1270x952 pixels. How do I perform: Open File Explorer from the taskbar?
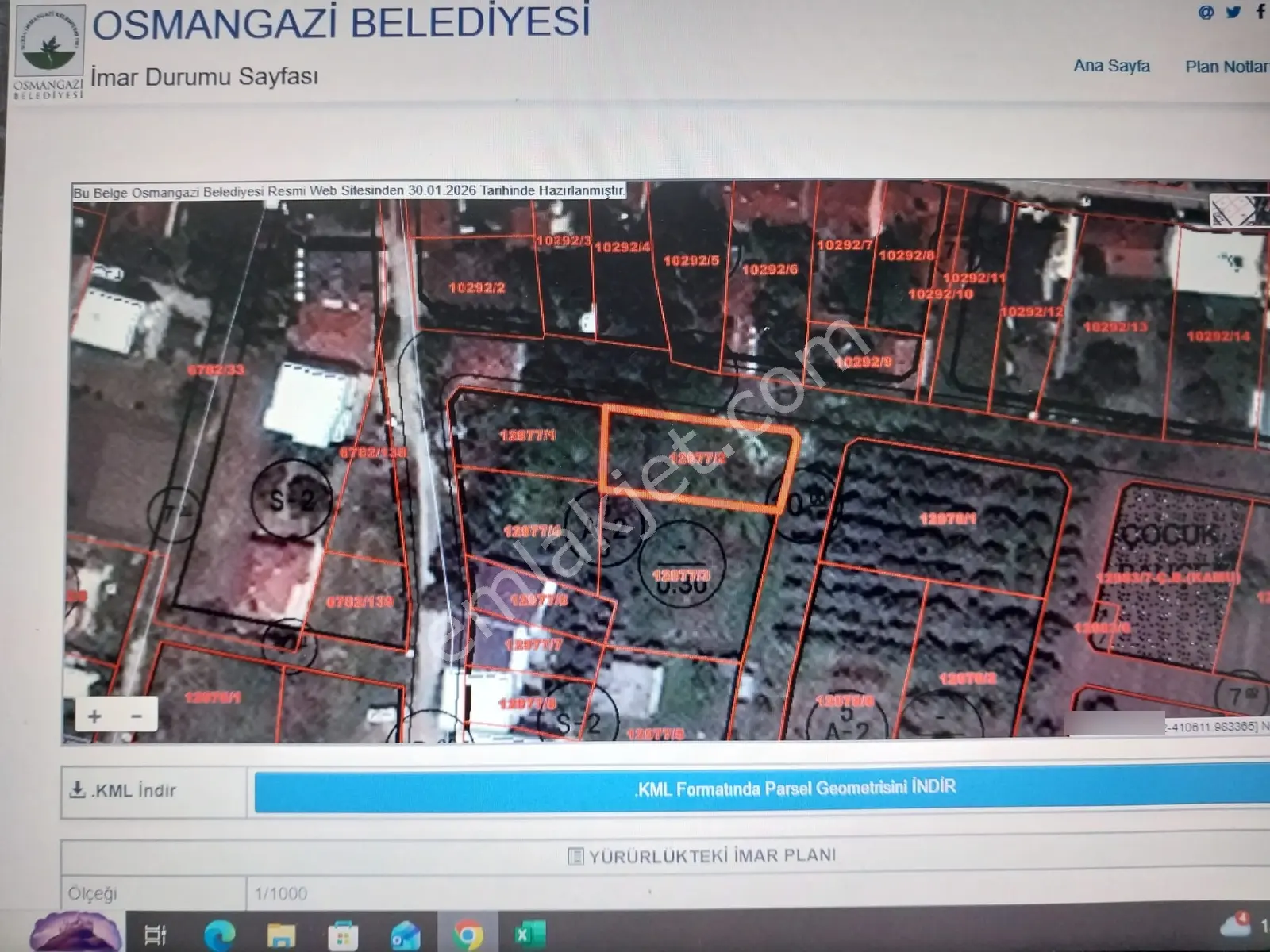[x=280, y=935]
